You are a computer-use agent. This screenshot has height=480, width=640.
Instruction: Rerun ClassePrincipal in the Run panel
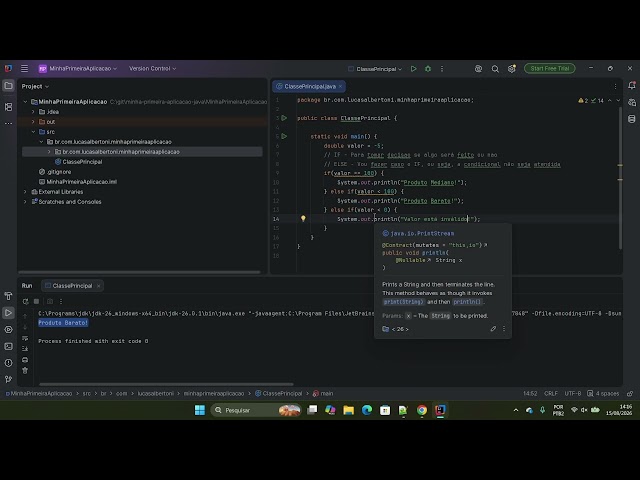[25, 301]
